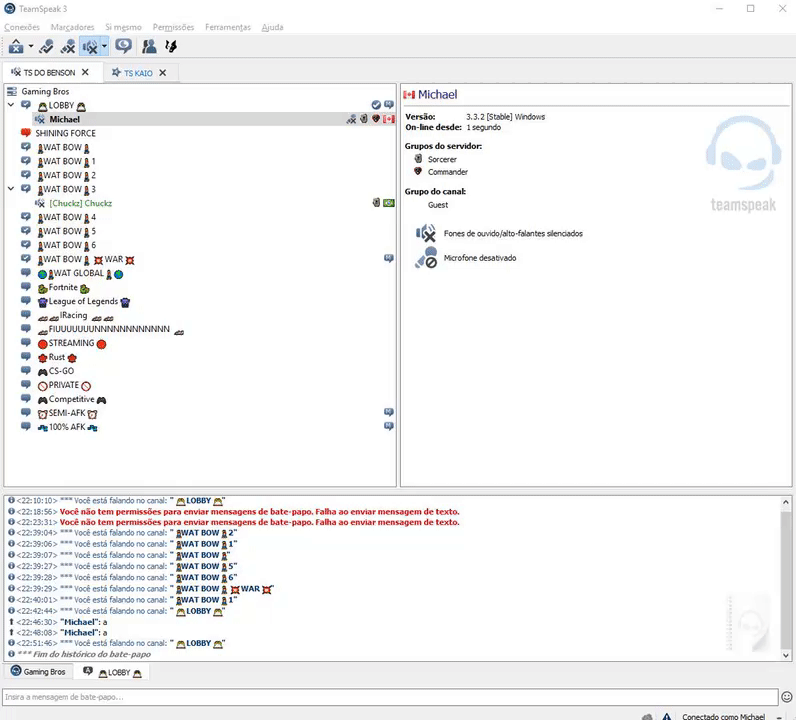Toggle the away status toolbar icon
The image size is (796, 720).
coord(16,46)
